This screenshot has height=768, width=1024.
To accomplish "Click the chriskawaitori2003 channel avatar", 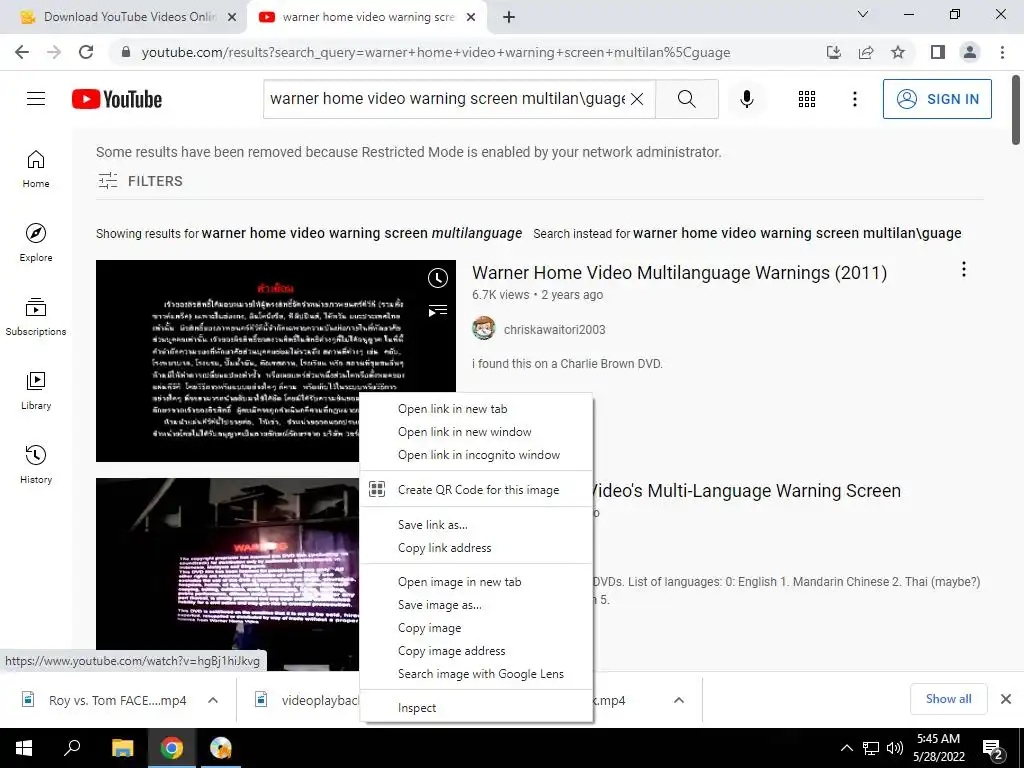I will point(484,328).
